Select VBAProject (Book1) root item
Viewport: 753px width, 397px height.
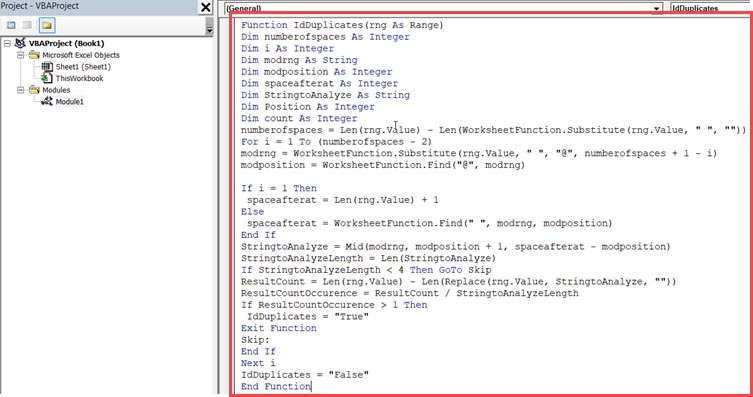click(x=66, y=44)
